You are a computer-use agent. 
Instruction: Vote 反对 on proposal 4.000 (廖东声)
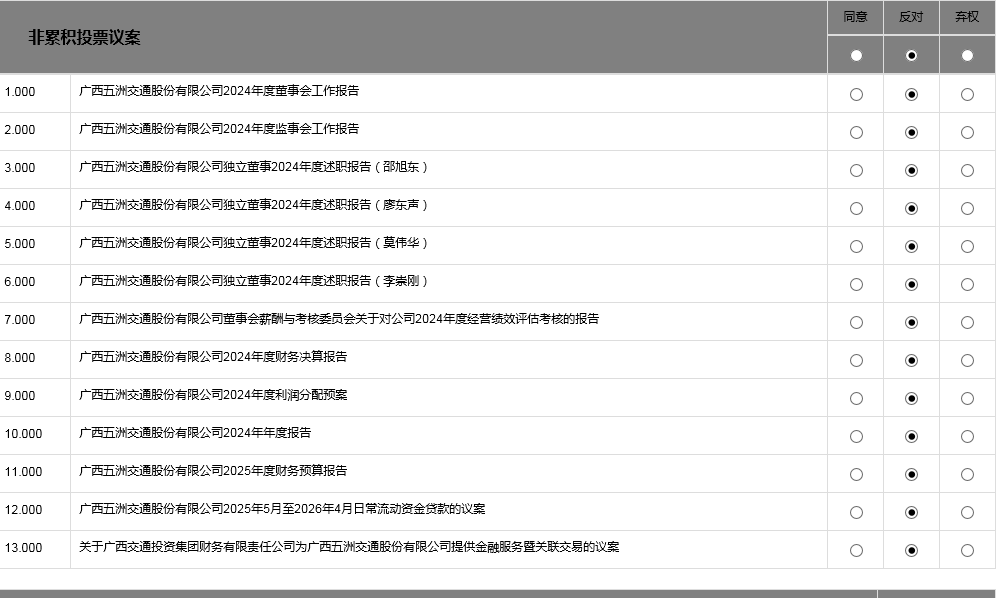911,209
